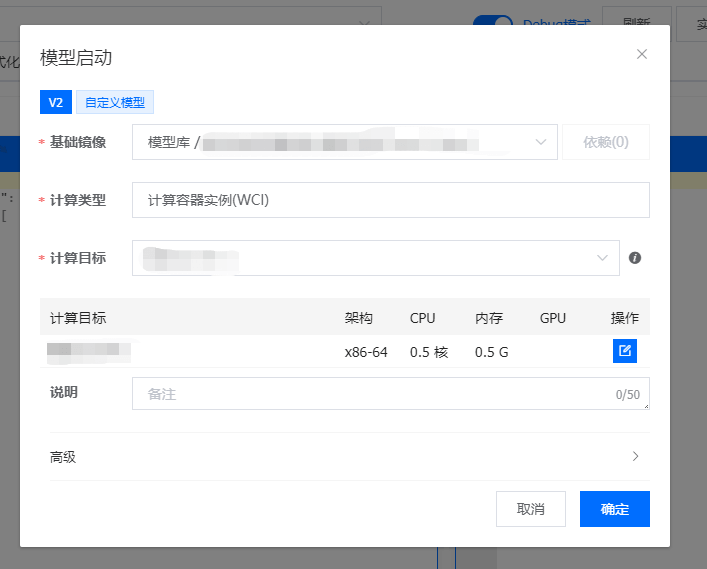Image resolution: width=707 pixels, height=569 pixels.
Task: Select the V2 tag
Action: tap(56, 102)
